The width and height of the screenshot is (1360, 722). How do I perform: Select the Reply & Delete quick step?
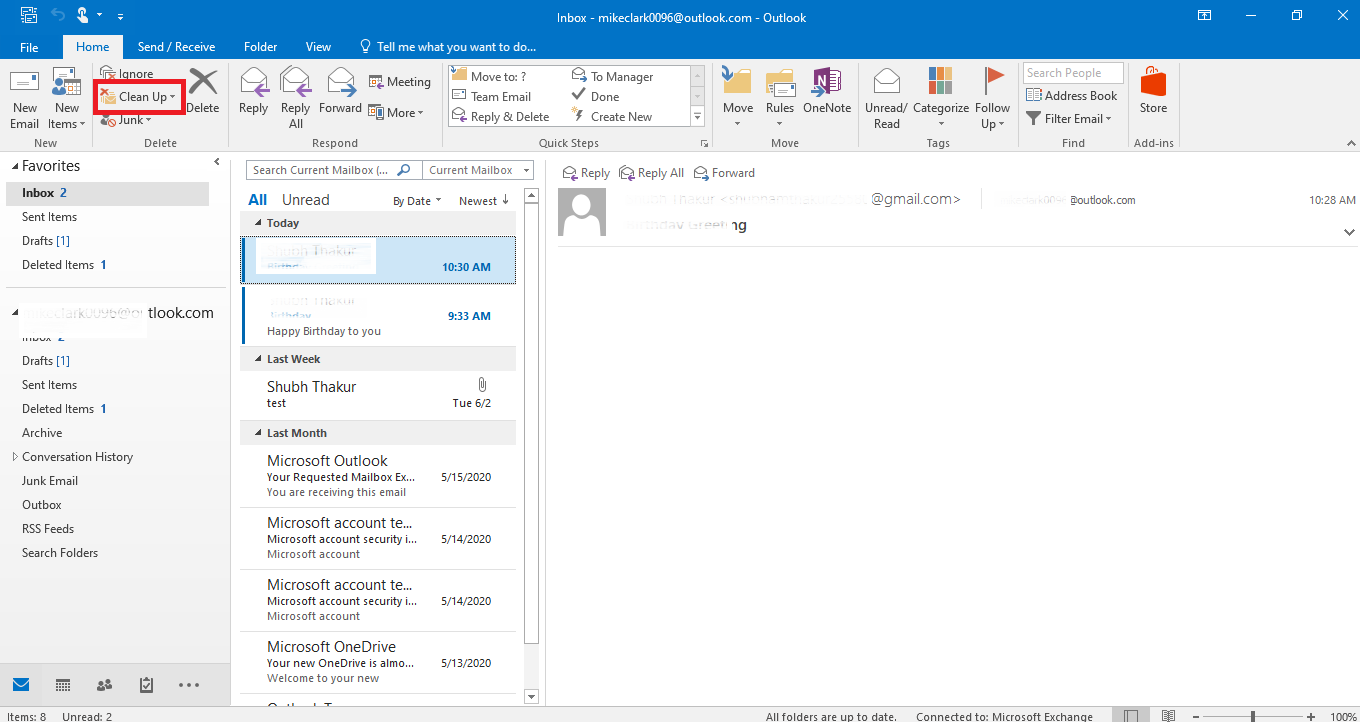[500, 116]
